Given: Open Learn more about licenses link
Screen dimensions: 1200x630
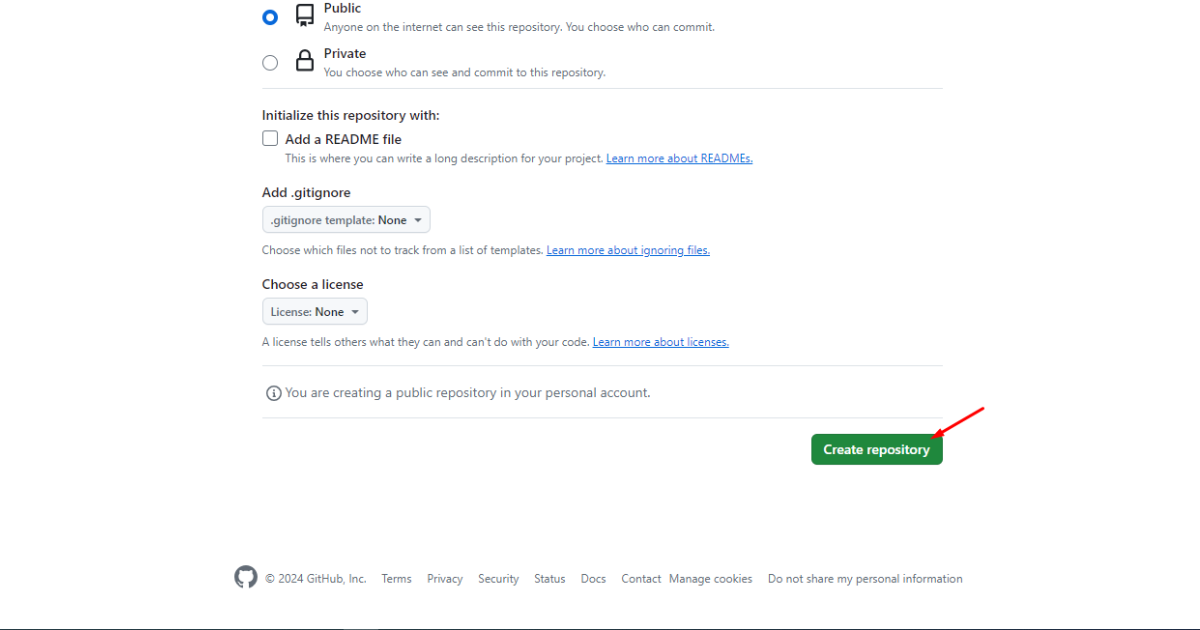Looking at the screenshot, I should point(661,342).
